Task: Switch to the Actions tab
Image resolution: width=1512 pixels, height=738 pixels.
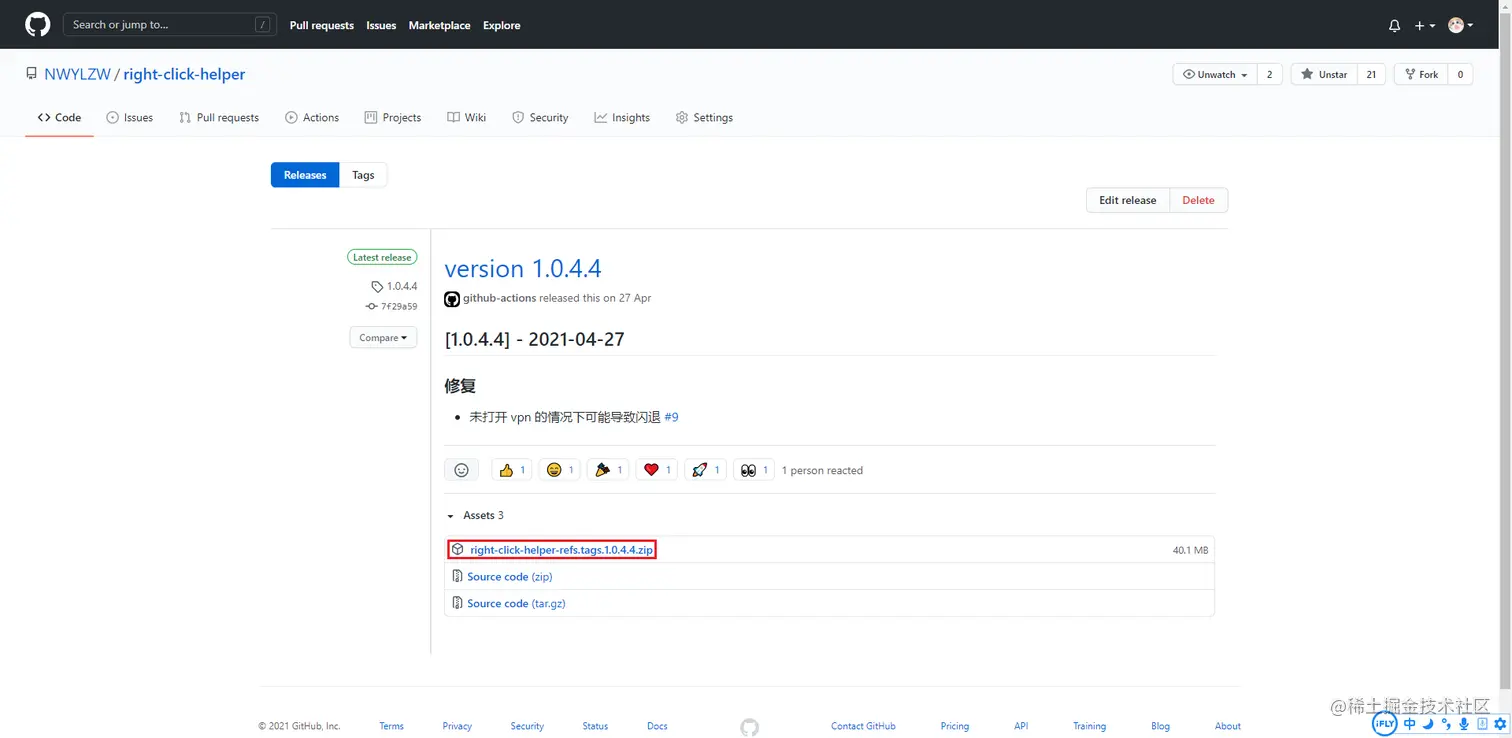Action: click(x=312, y=118)
